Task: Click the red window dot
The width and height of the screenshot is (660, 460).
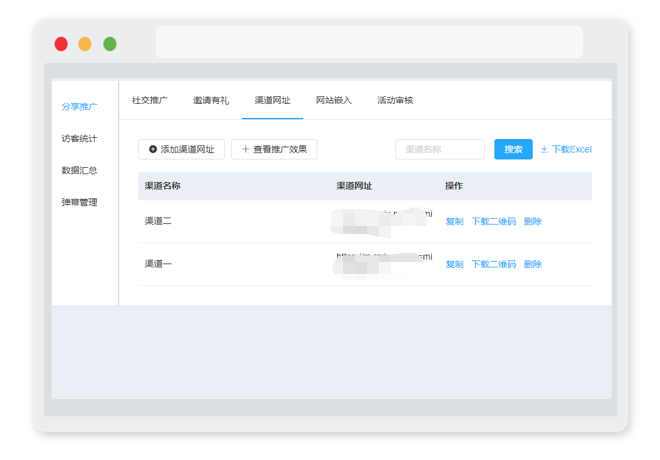Action: click(x=61, y=44)
